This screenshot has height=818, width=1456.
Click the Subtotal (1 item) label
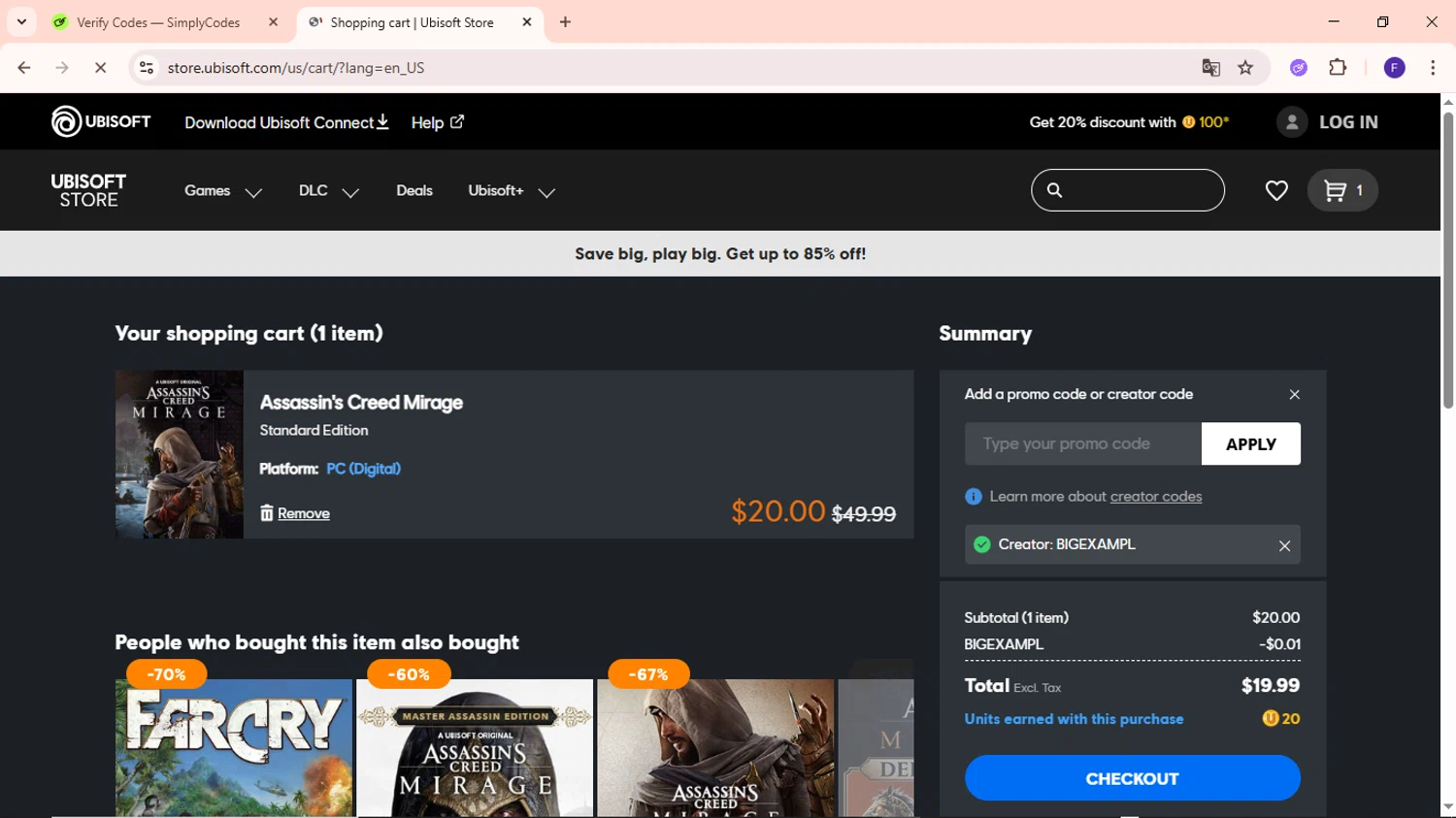pyautogui.click(x=1016, y=618)
